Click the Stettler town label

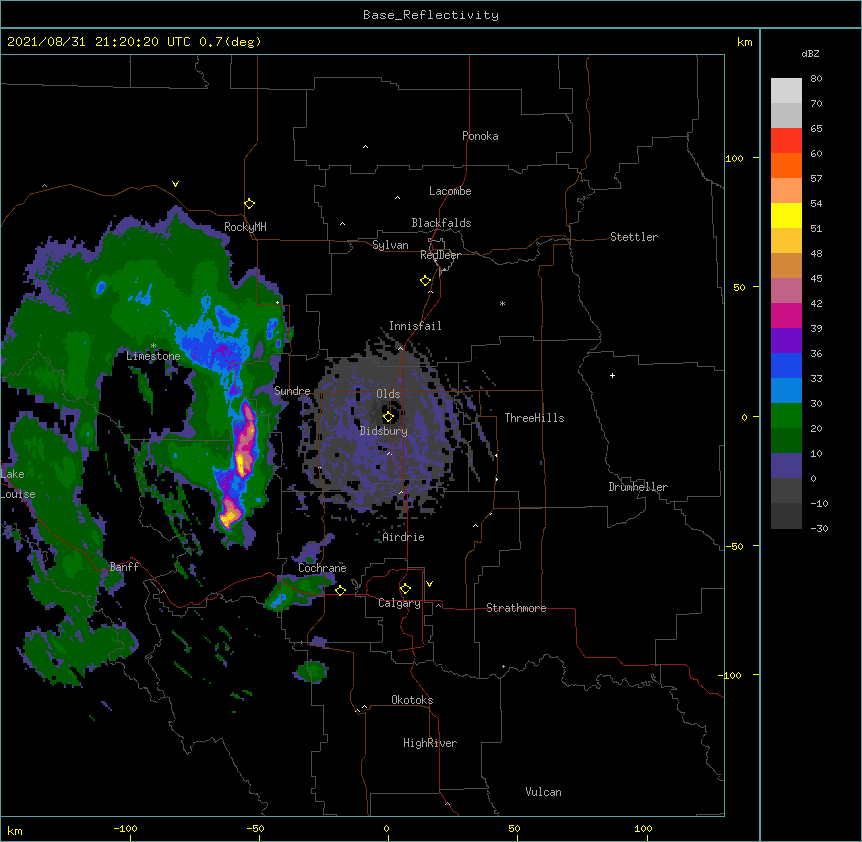click(x=634, y=237)
